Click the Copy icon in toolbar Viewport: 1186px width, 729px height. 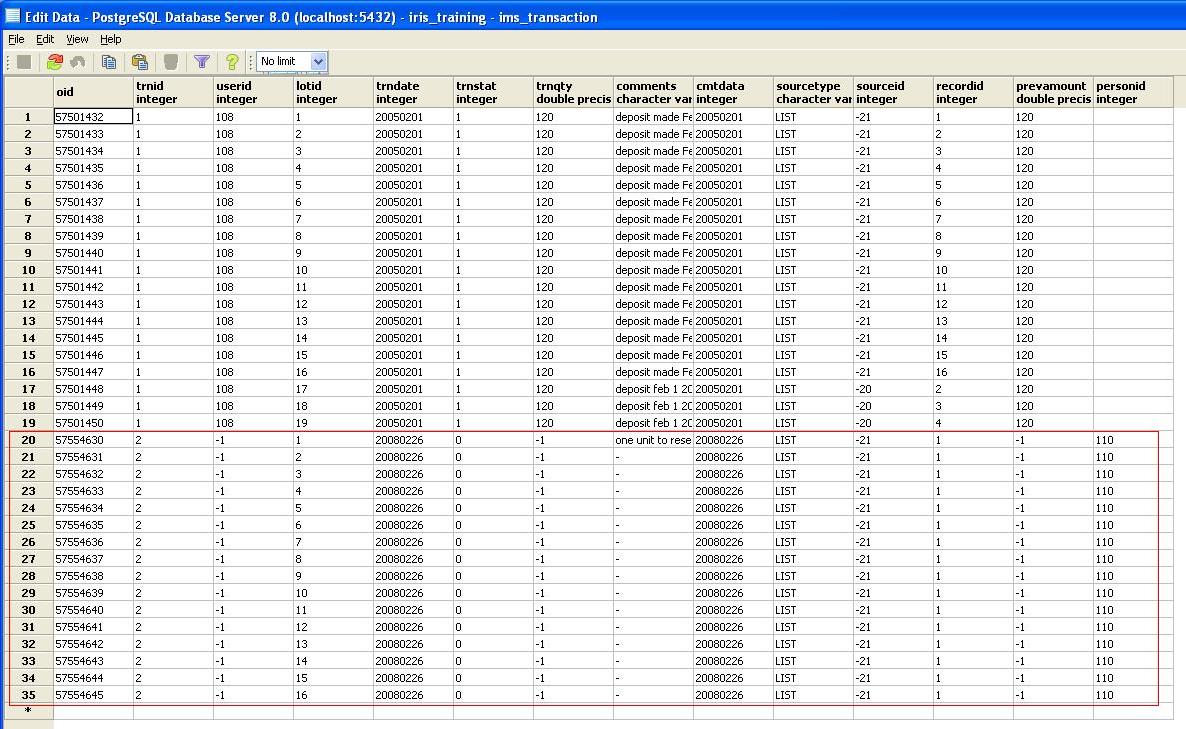pos(109,62)
